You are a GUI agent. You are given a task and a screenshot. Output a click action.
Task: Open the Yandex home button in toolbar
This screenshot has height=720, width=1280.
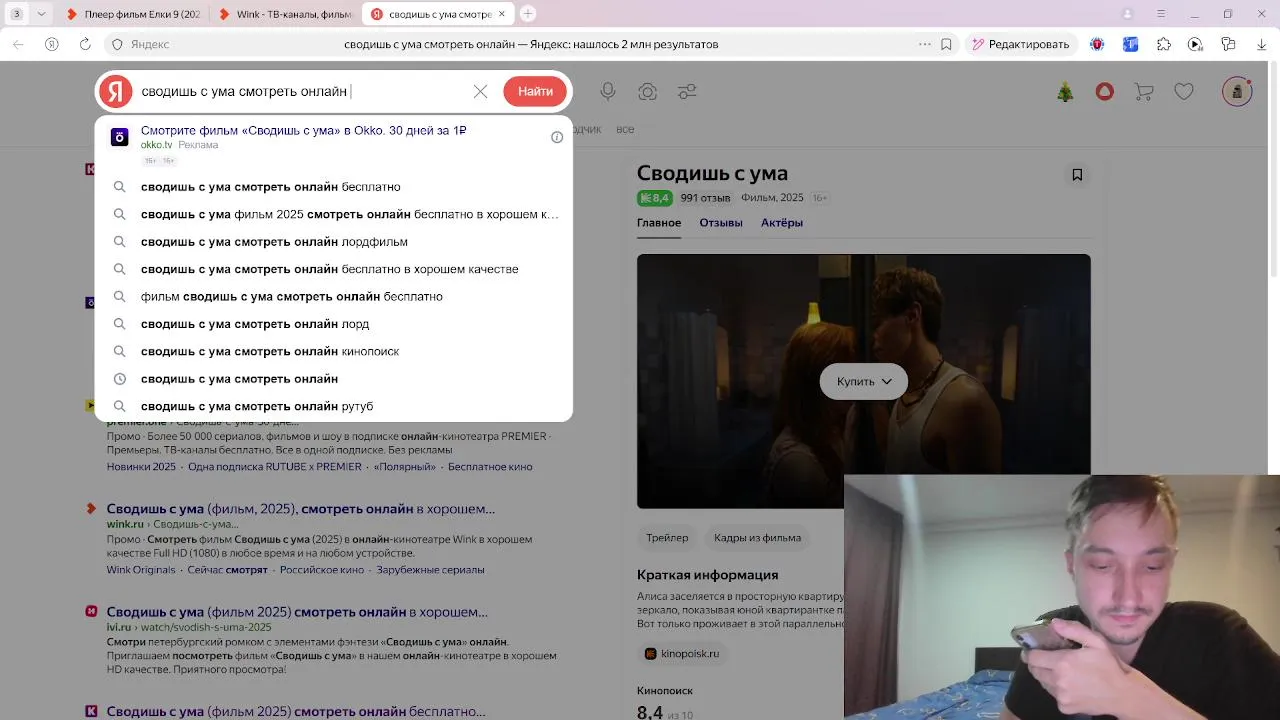click(52, 44)
